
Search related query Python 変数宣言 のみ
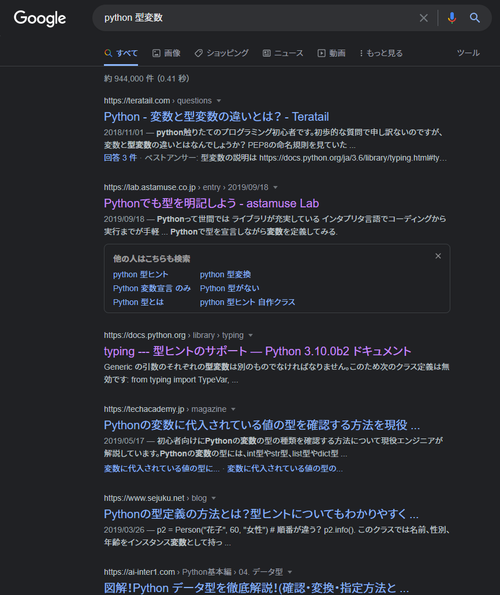152,288
